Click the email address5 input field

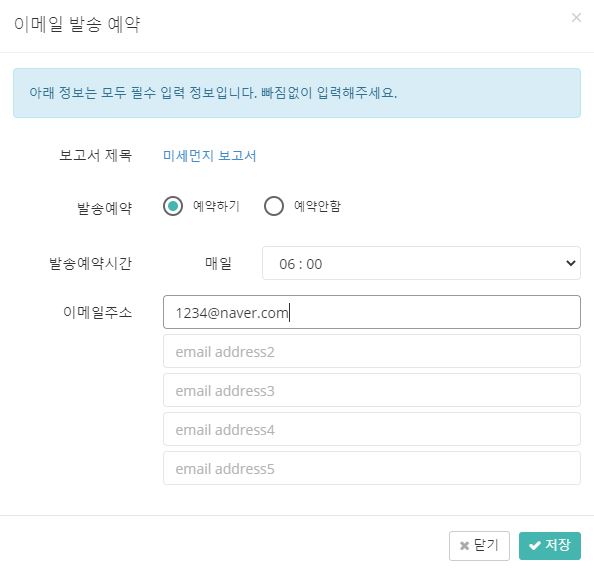[372, 468]
